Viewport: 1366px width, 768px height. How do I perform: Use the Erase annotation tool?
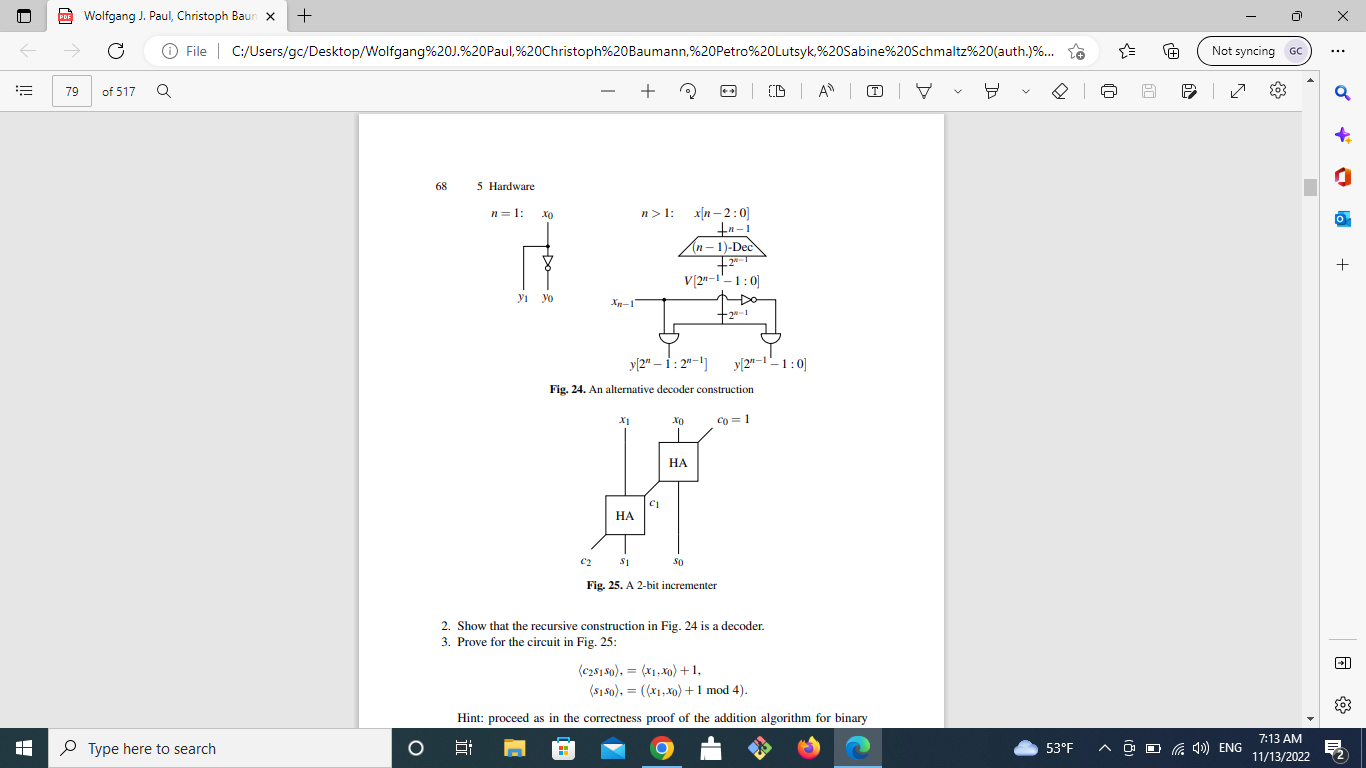click(1060, 90)
